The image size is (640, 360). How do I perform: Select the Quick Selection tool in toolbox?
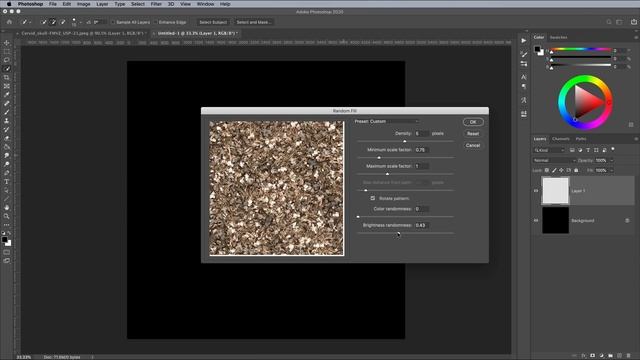click(x=7, y=69)
